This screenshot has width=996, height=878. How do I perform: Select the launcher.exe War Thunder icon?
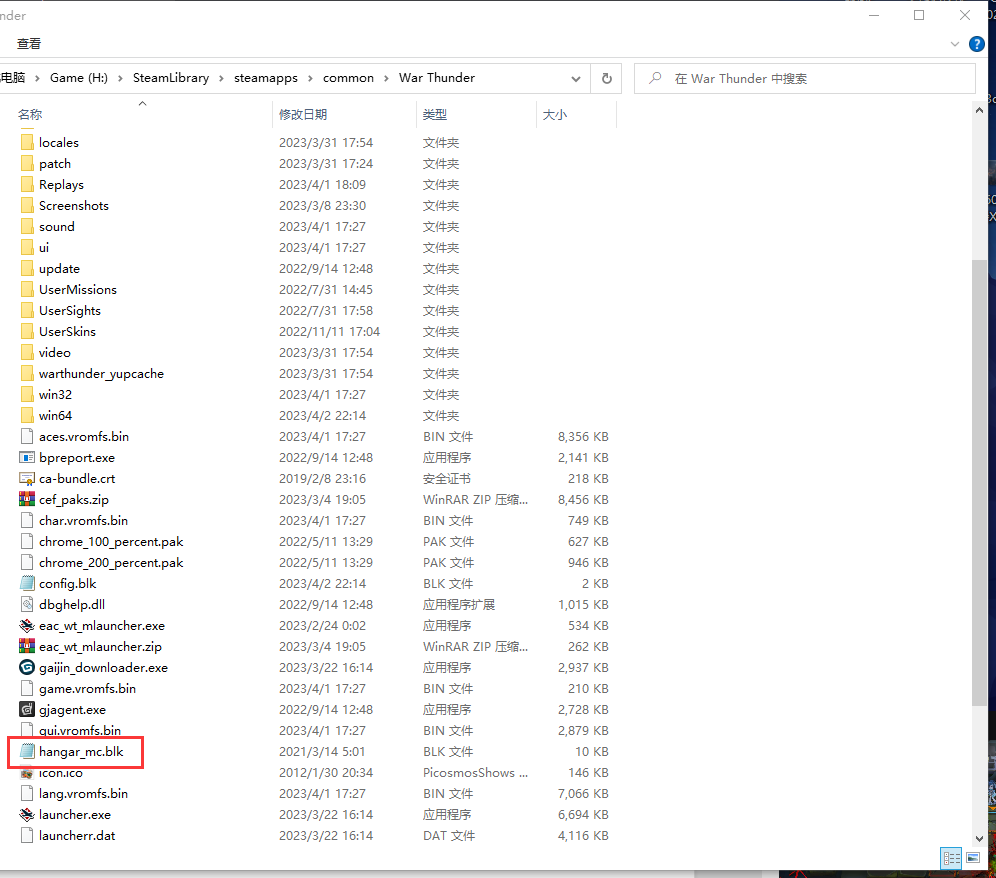(27, 814)
